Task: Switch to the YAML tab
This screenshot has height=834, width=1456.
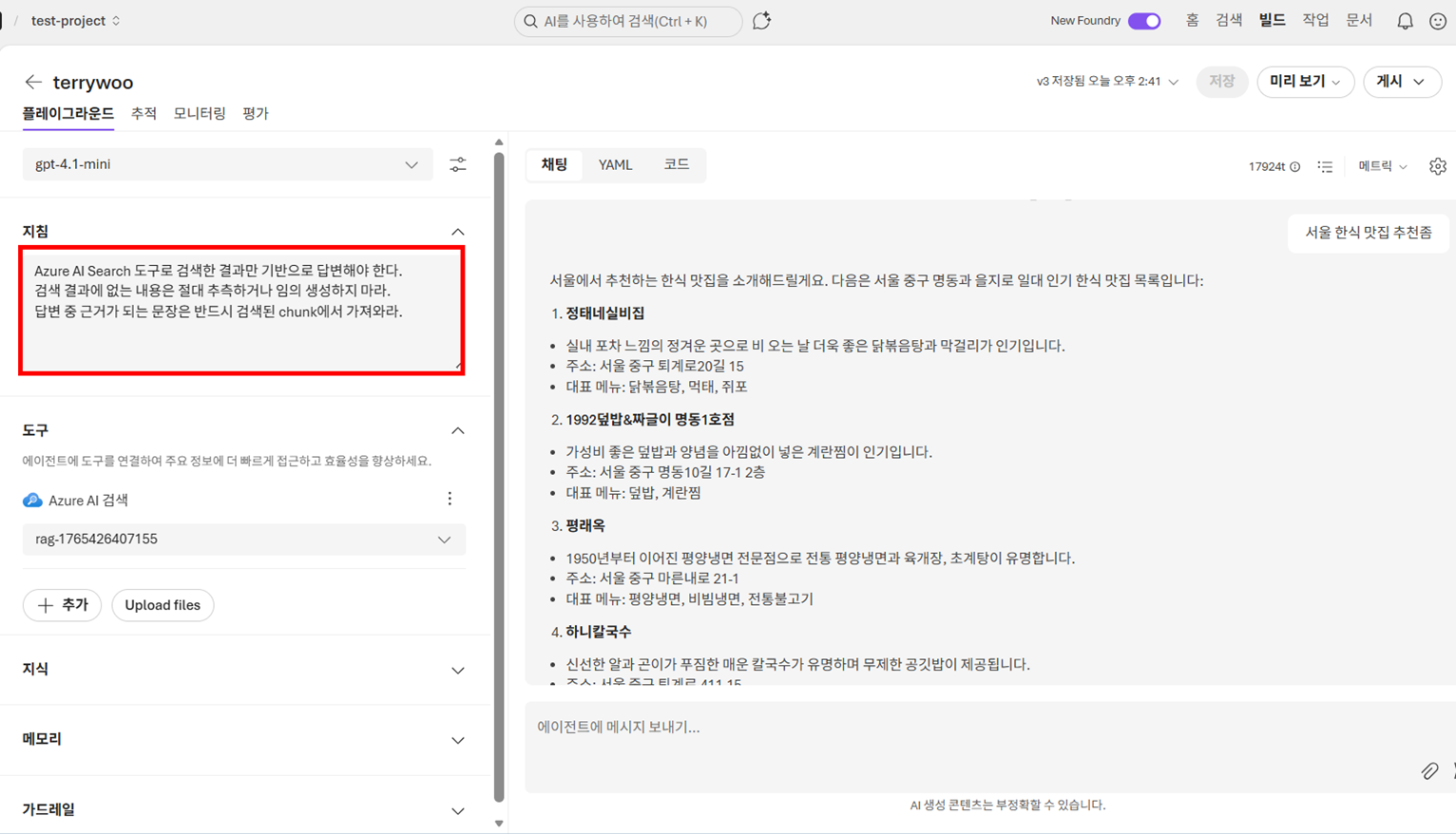Action: coord(615,164)
